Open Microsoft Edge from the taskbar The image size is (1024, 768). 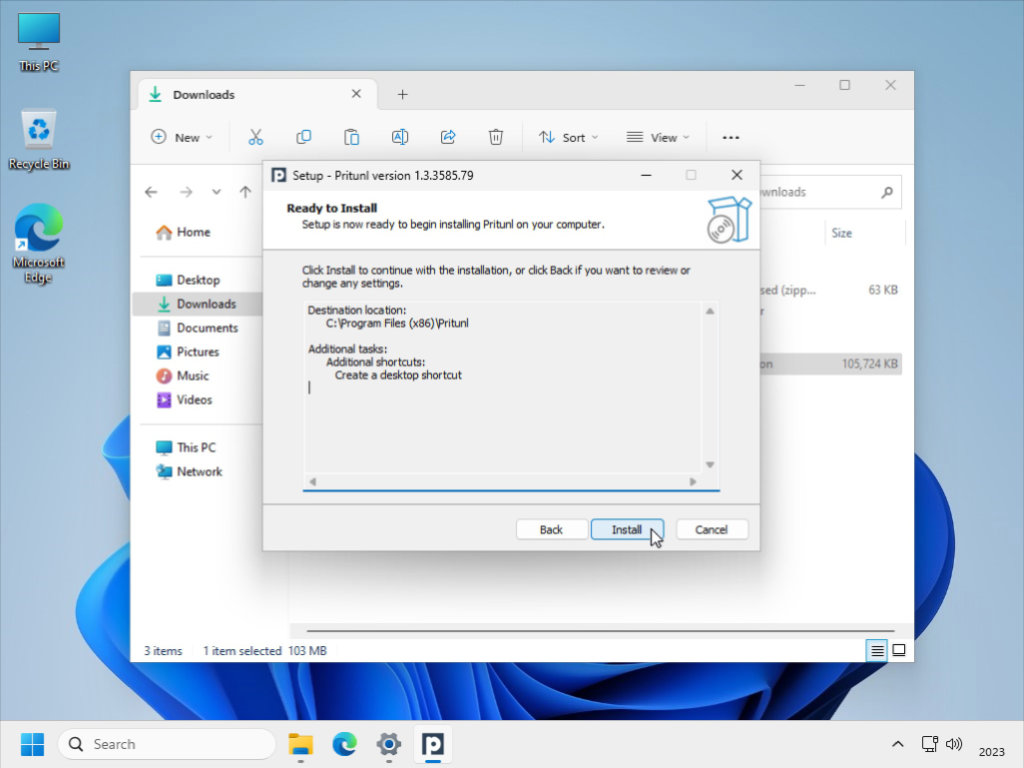pos(344,744)
